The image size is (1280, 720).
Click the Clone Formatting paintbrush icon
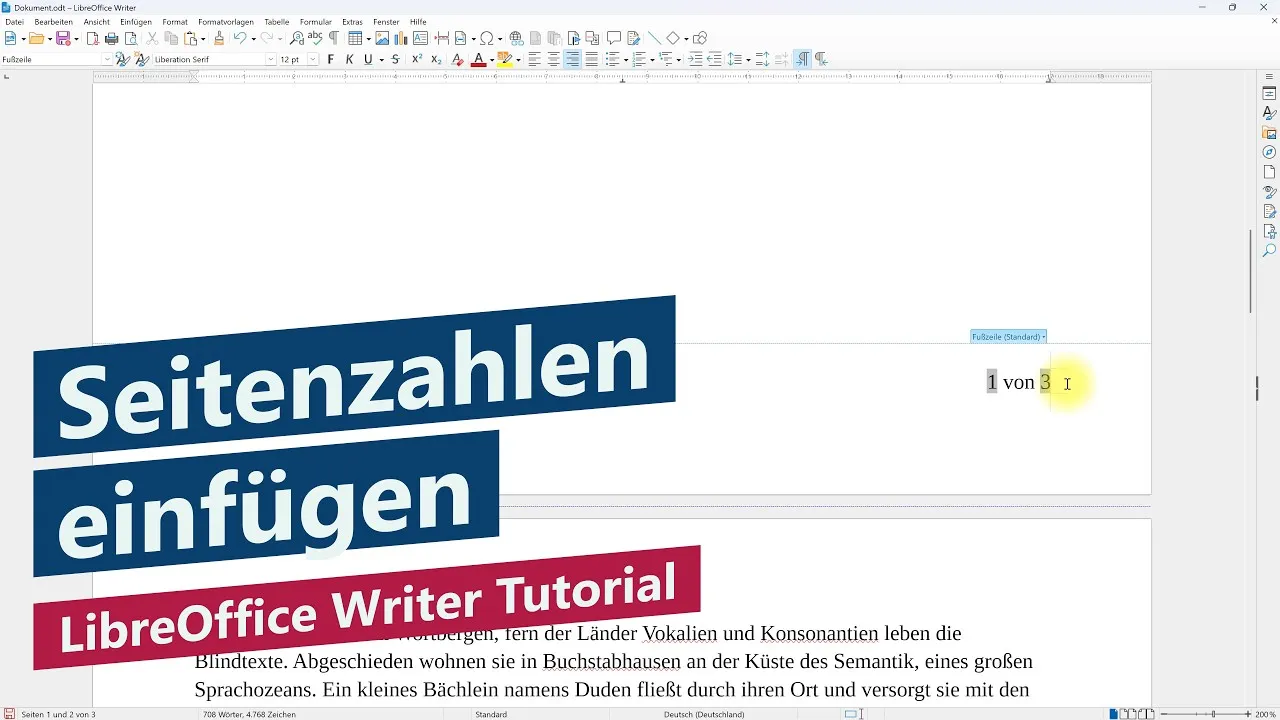pyautogui.click(x=218, y=39)
